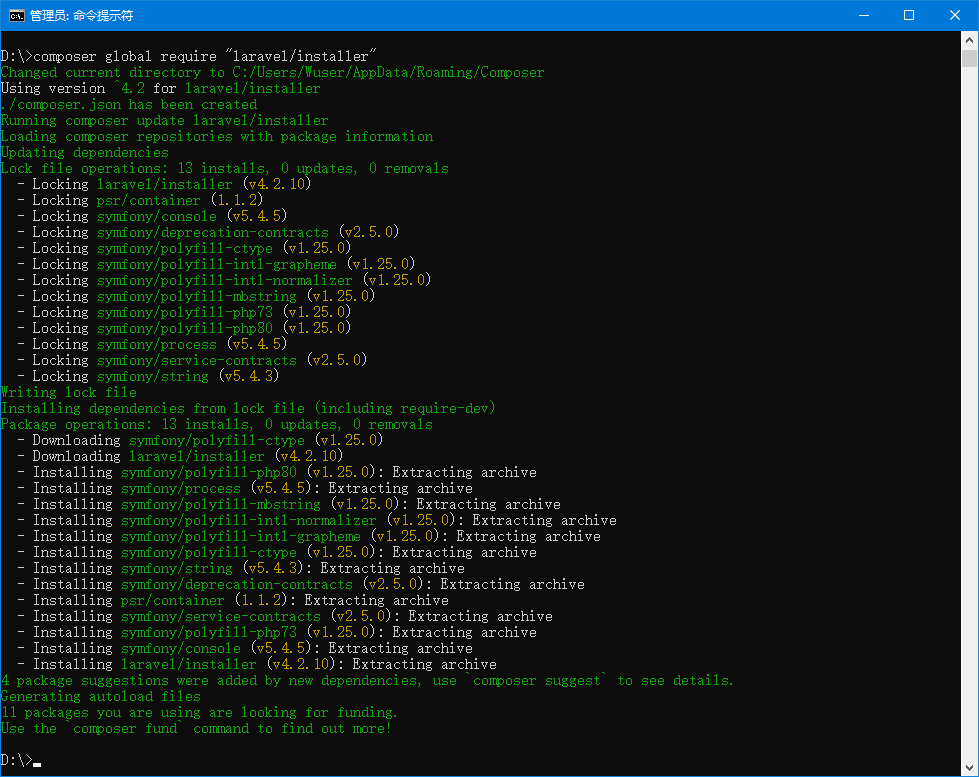Image resolution: width=979 pixels, height=777 pixels.
Task: Click 'Installing symfony/polyfill-ctype' line
Action: [277, 552]
